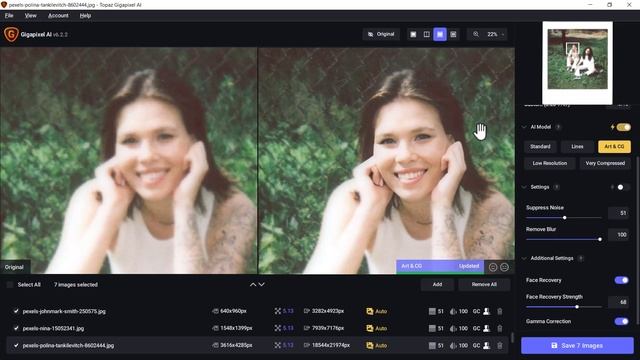The image size is (640, 360).
Task: Select the pexels-johnmark-smith-250575.jpg file name
Action: coord(64,311)
